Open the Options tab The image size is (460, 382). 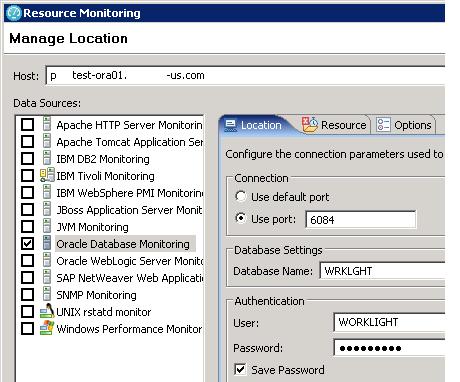405,125
